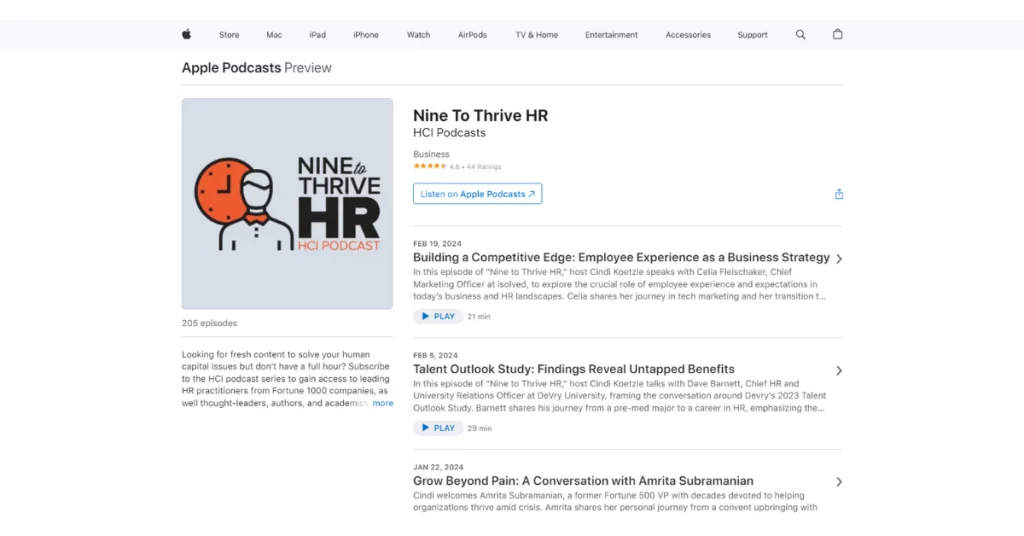Open the TV & Home menu
The width and height of the screenshot is (1024, 536).
click(536, 35)
